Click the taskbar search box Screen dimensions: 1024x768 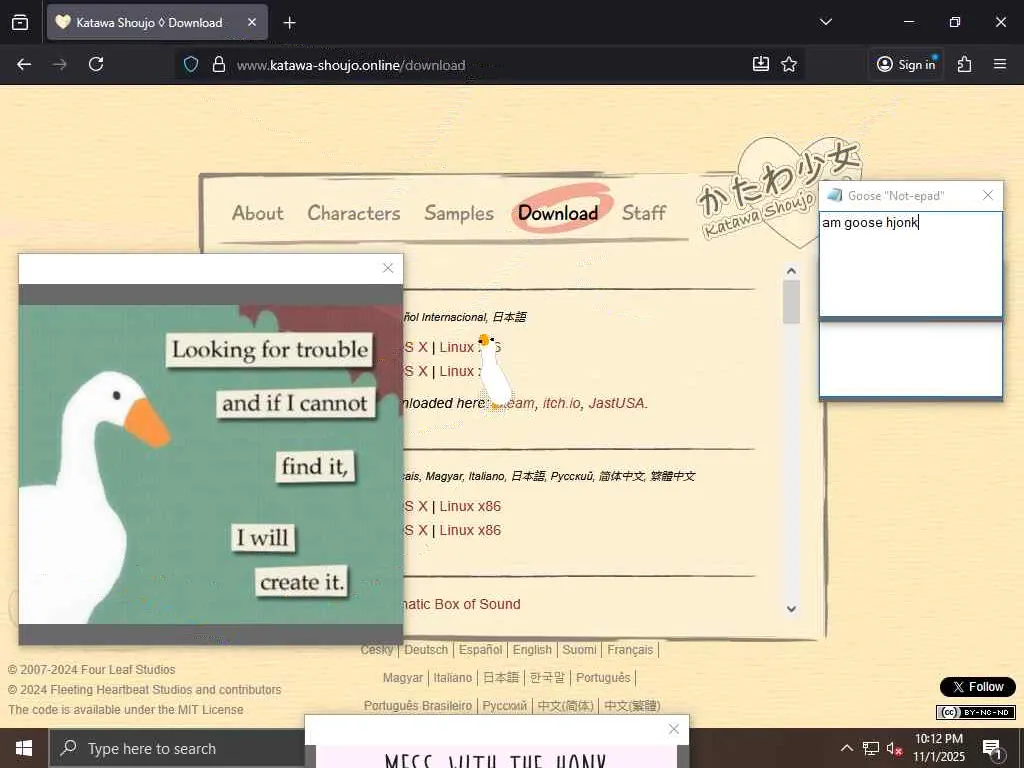point(176,748)
